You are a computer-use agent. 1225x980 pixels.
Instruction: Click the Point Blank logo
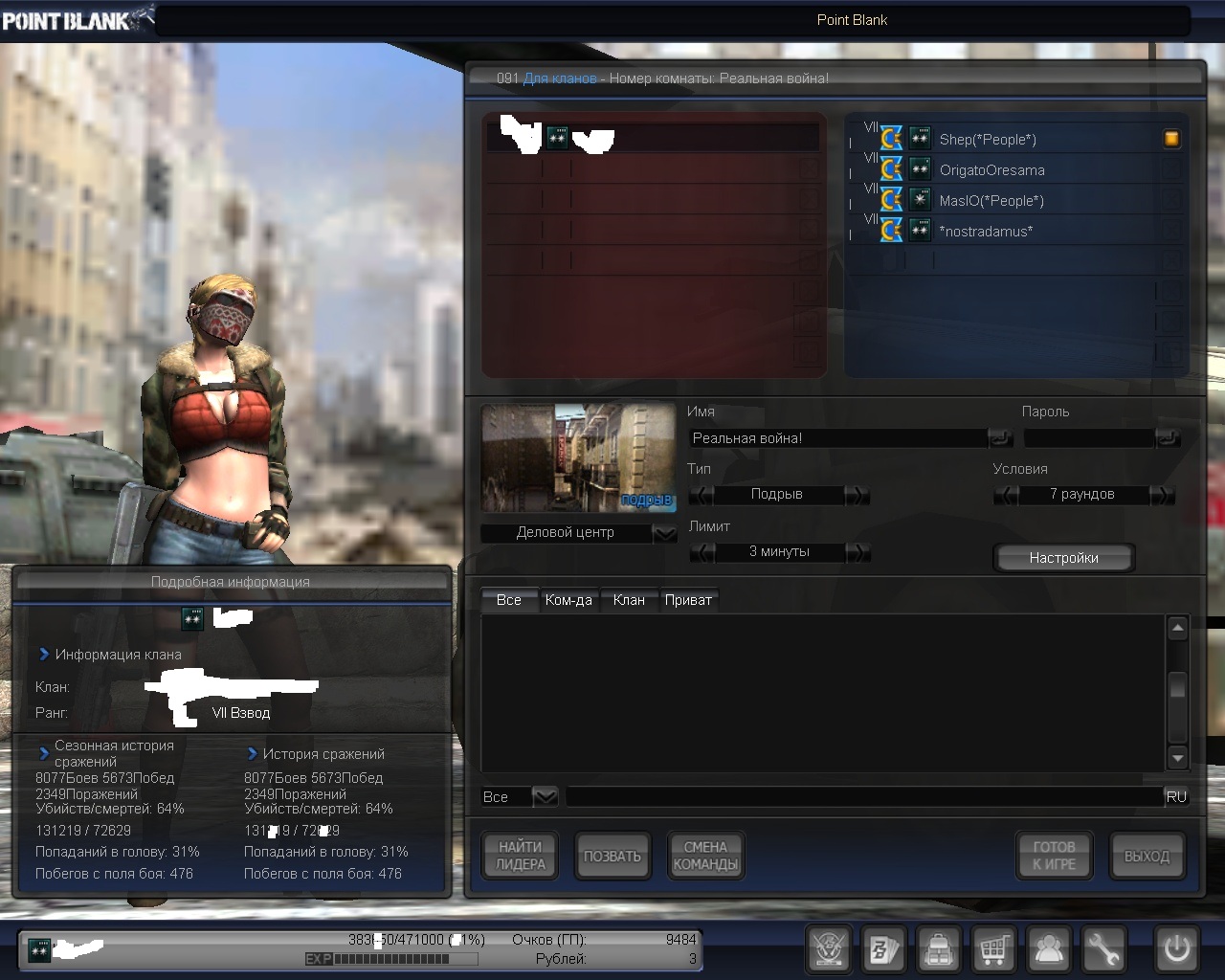click(77, 19)
